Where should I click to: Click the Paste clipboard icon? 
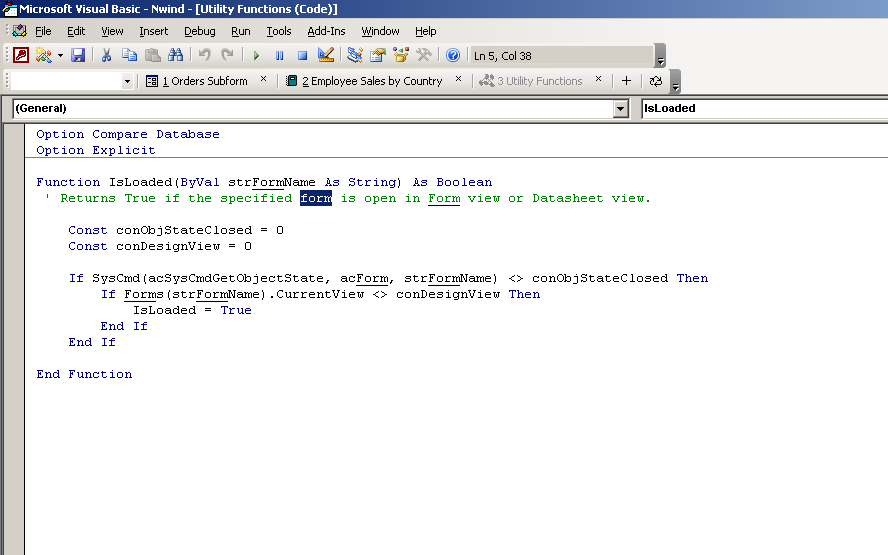pos(152,55)
